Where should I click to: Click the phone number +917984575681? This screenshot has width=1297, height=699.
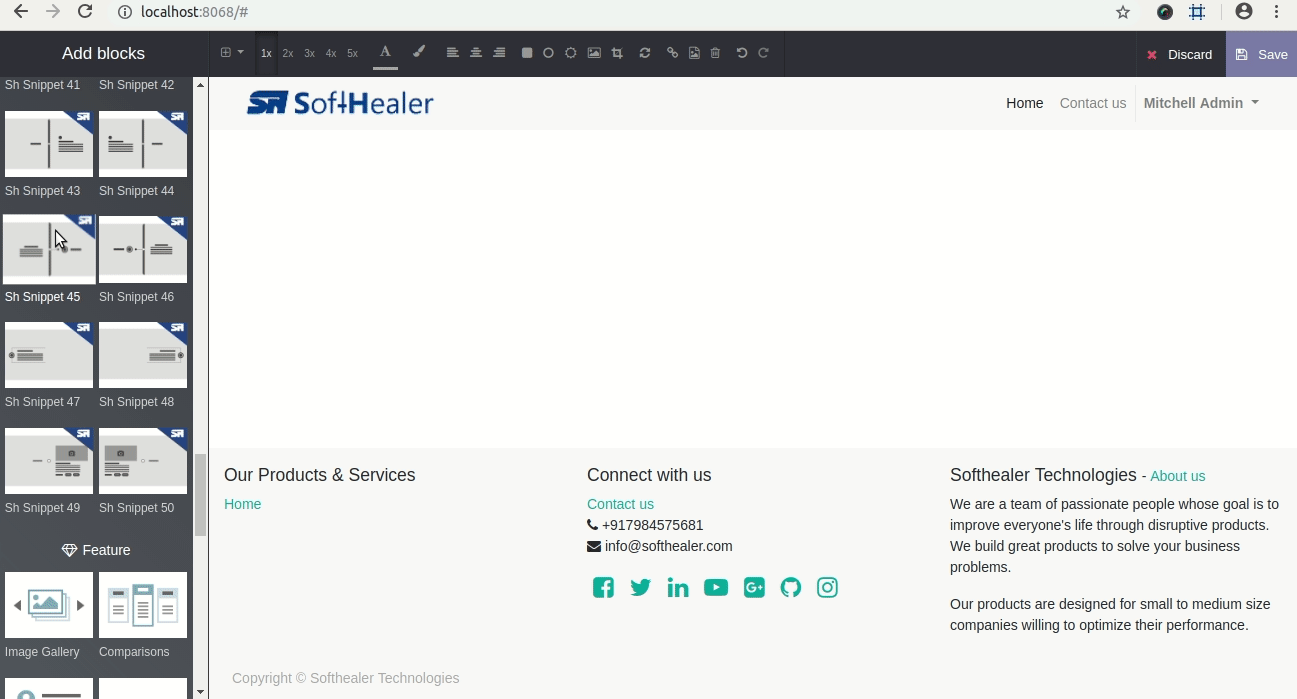652,525
